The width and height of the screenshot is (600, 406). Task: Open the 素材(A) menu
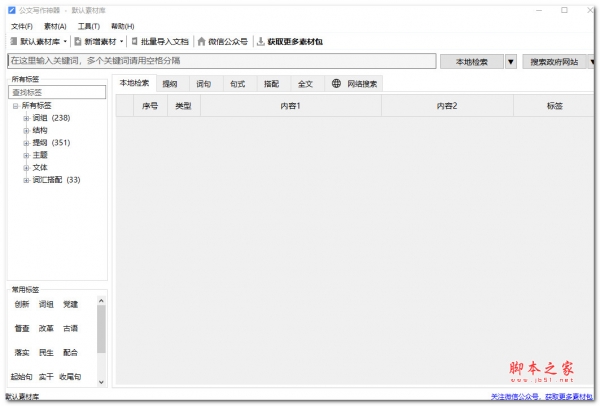(55, 26)
